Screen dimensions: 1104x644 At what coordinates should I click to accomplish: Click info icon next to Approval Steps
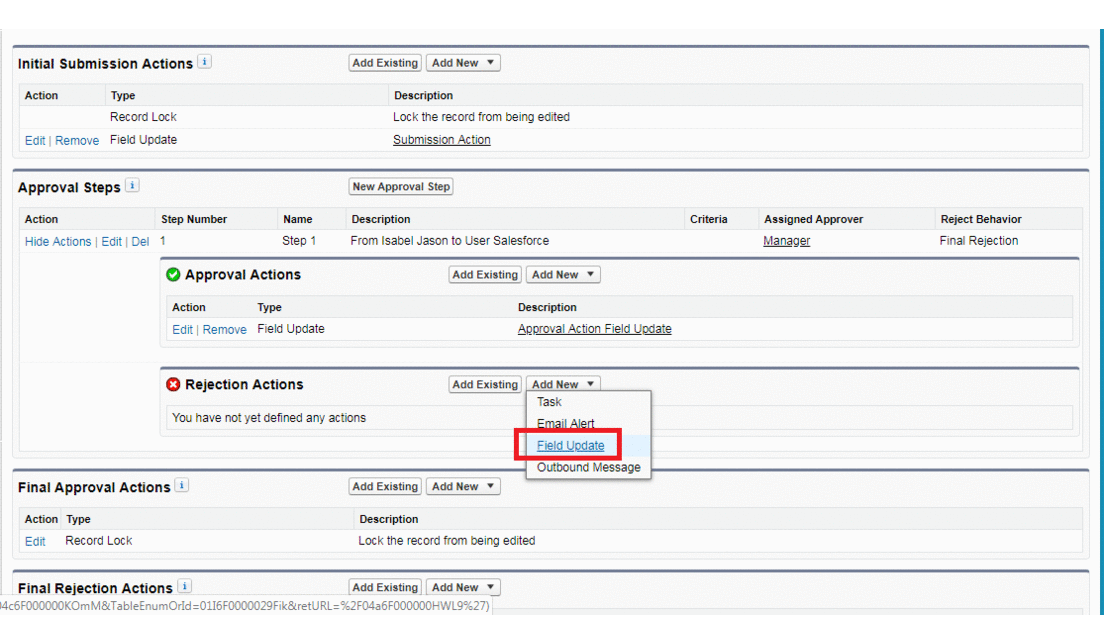tap(133, 186)
